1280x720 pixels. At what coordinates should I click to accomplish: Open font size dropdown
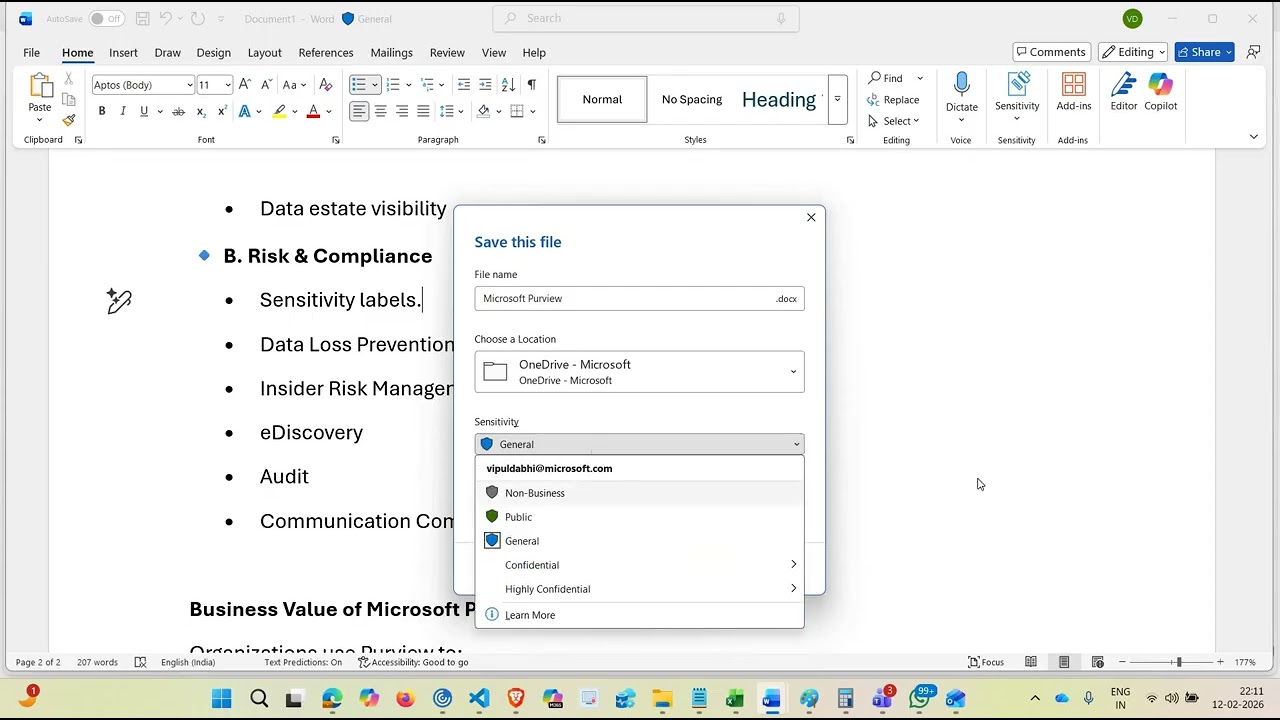tap(228, 85)
